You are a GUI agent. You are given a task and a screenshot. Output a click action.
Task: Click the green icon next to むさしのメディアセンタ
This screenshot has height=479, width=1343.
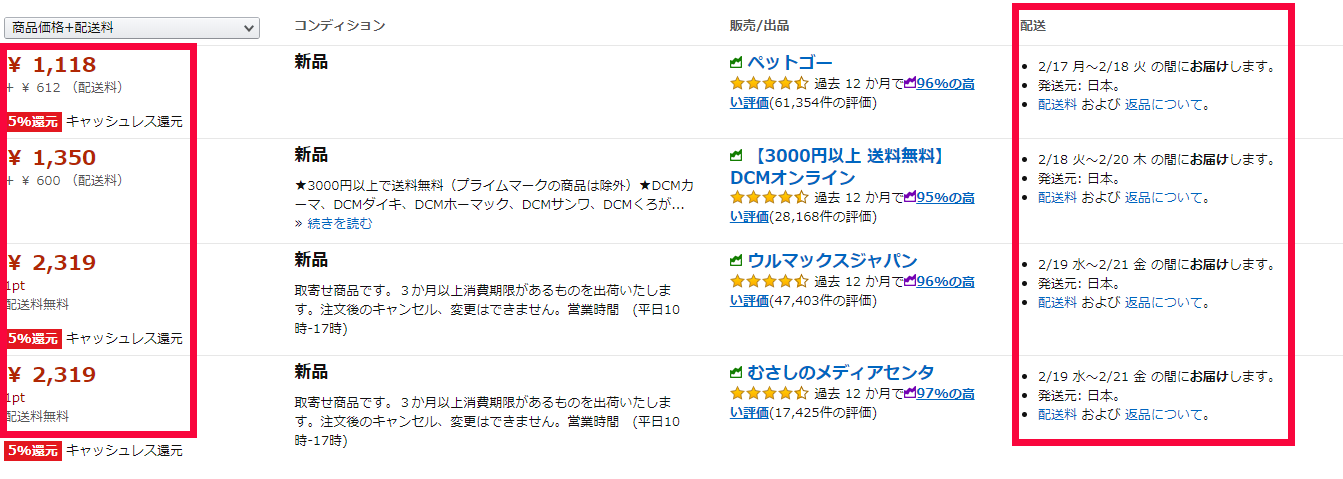coord(736,373)
